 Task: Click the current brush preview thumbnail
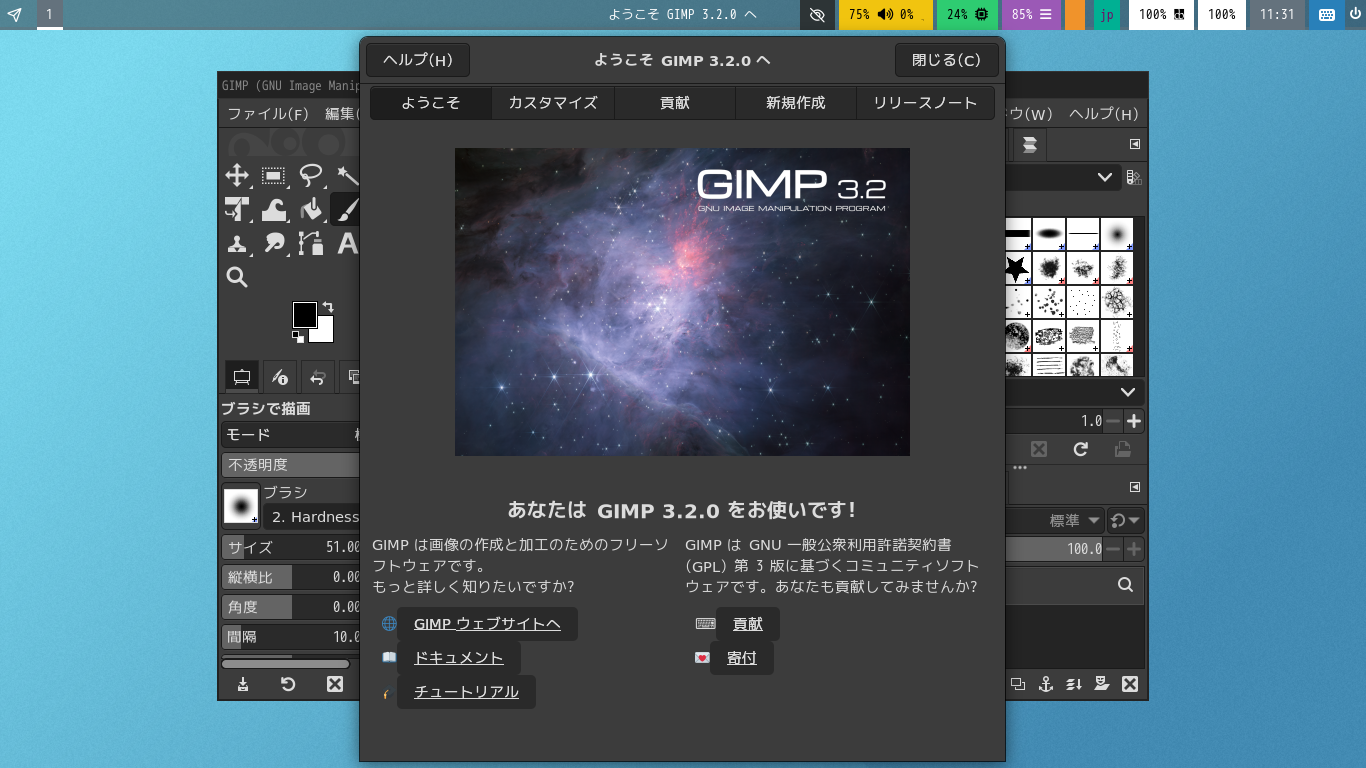click(x=241, y=506)
